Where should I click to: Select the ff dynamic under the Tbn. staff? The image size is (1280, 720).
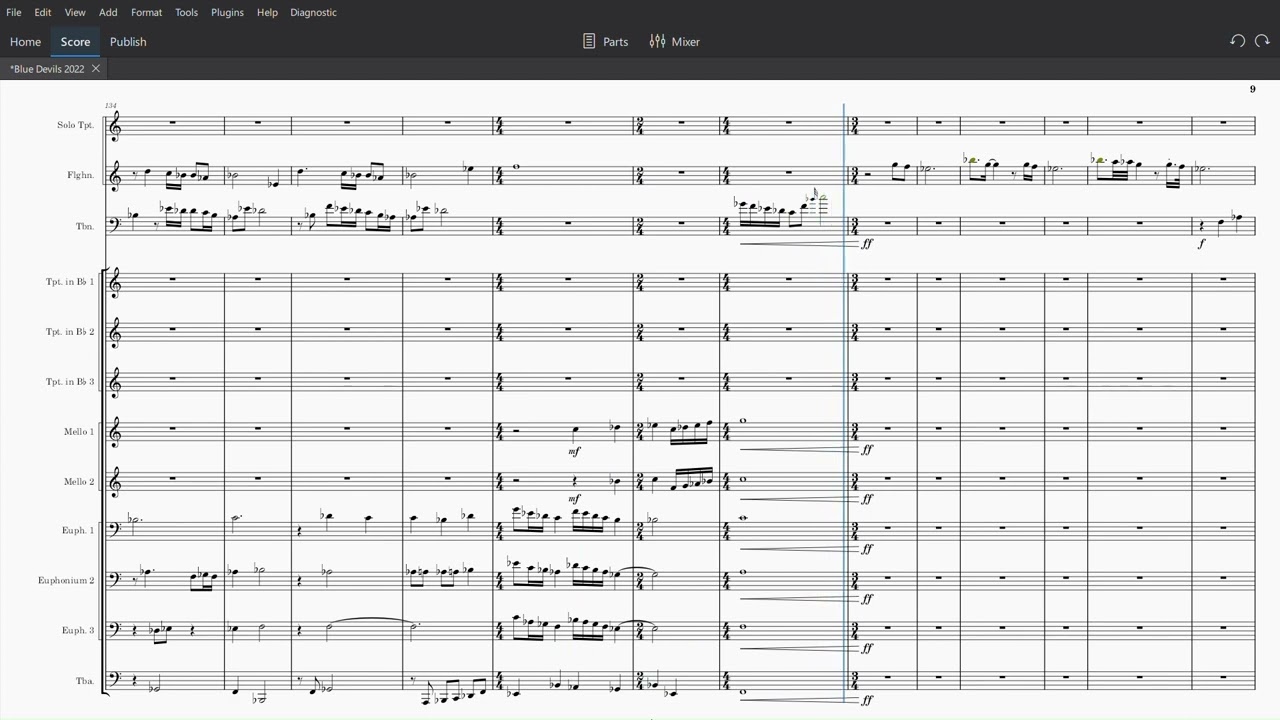point(867,244)
